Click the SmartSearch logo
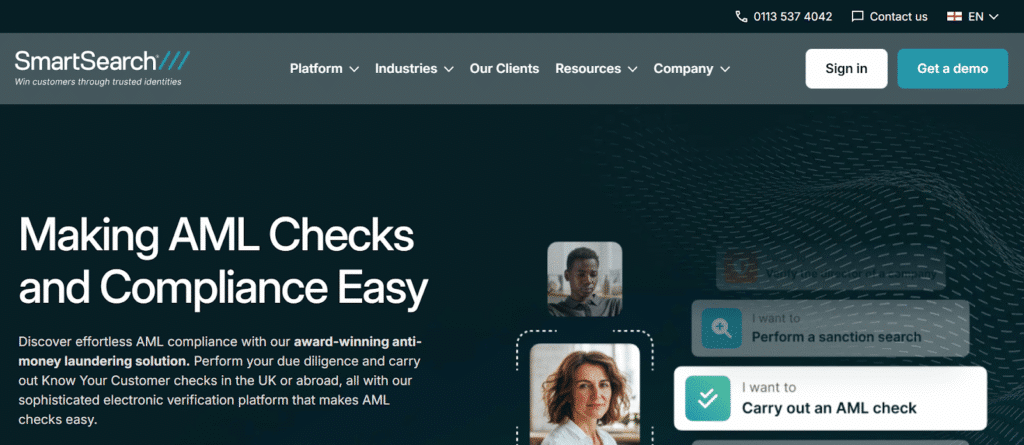Viewport: 1024px width, 445px height. click(x=103, y=68)
